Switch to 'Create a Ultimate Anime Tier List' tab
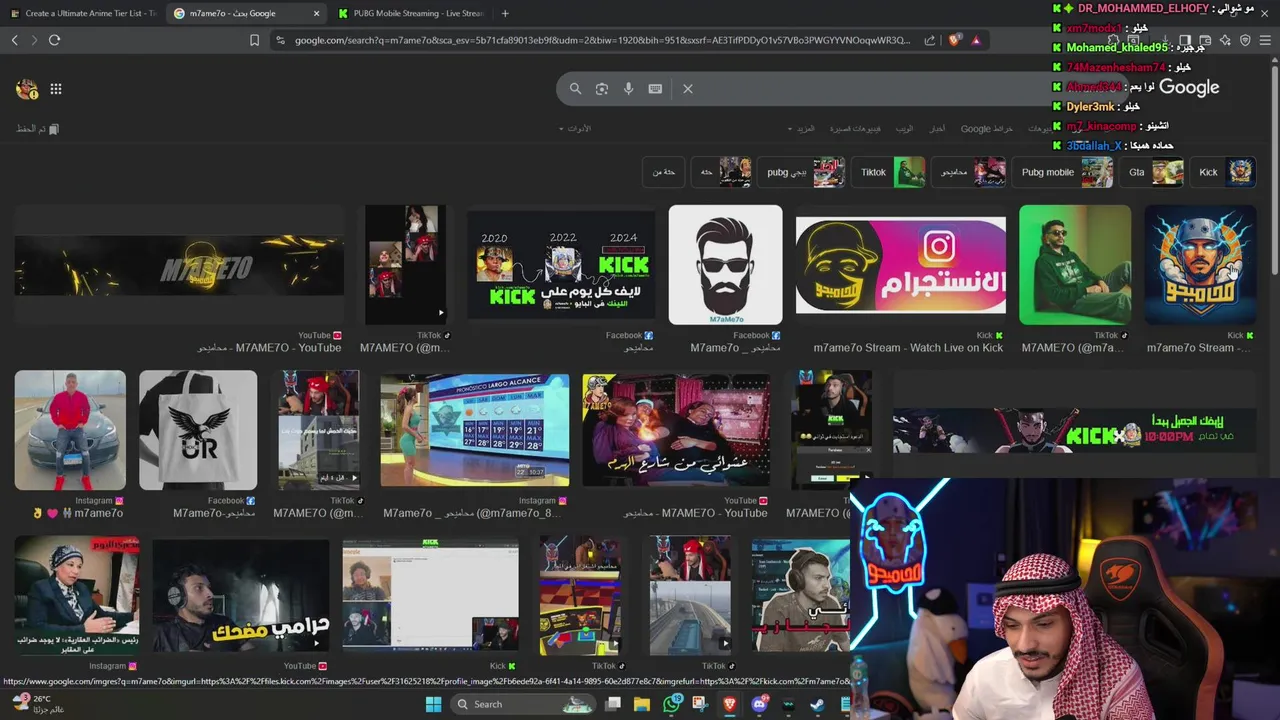Image resolution: width=1280 pixels, height=720 pixels. [82, 13]
